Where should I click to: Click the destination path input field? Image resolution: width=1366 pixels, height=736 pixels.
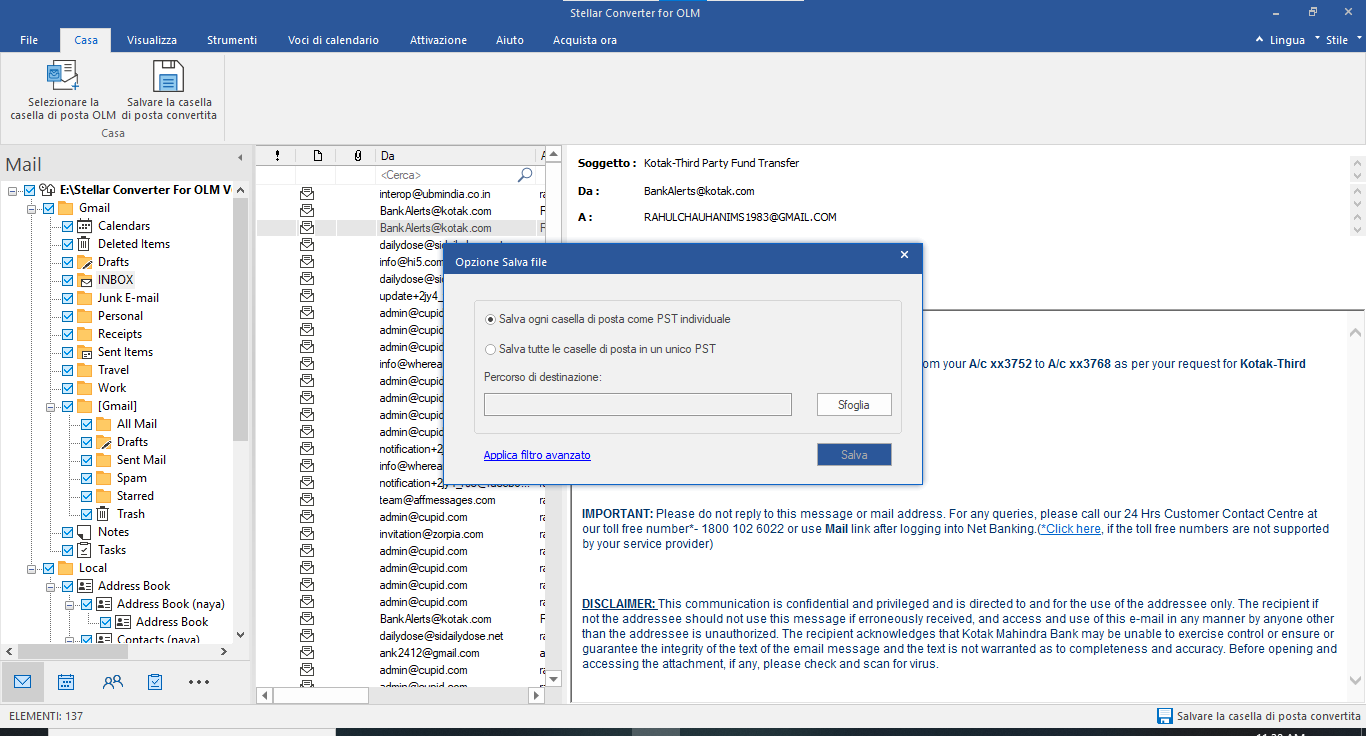pyautogui.click(x=637, y=405)
